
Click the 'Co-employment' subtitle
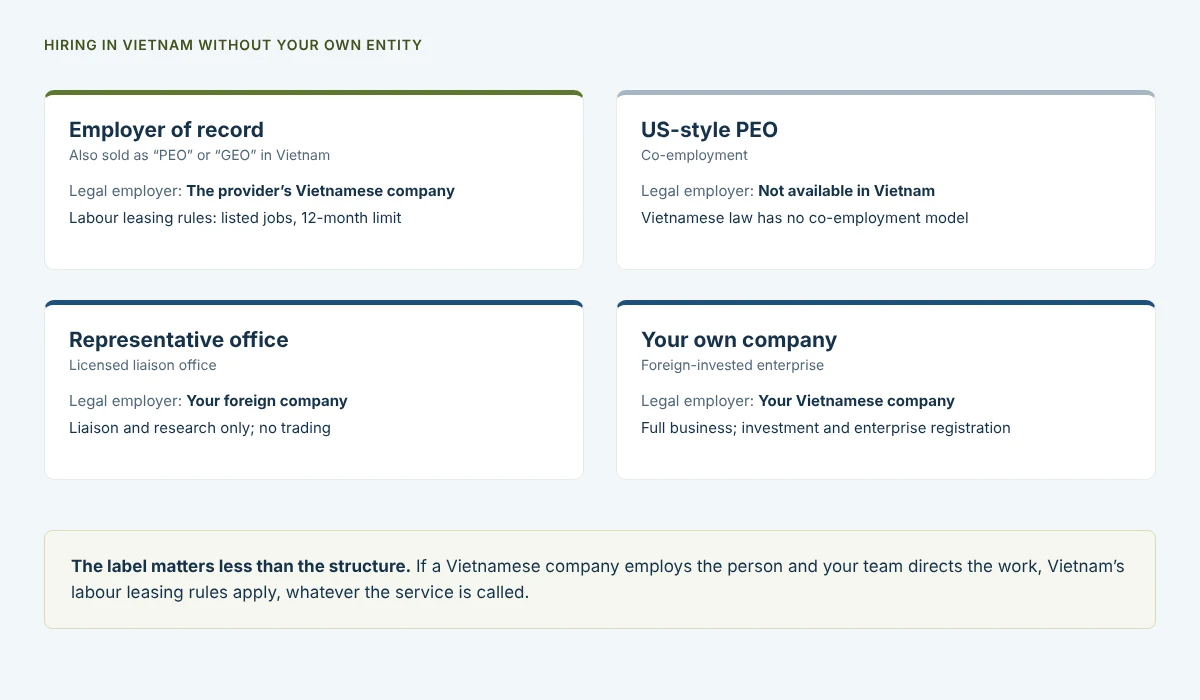tap(694, 156)
